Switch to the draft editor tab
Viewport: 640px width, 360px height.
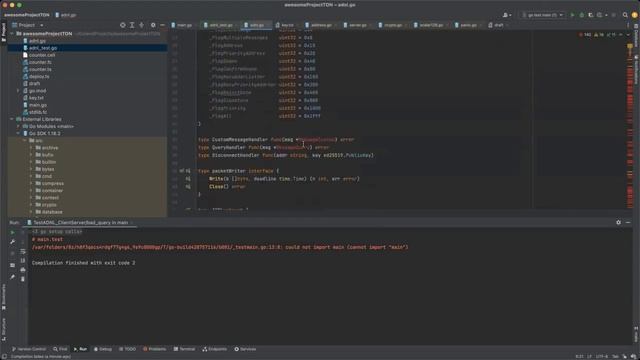click(497, 25)
